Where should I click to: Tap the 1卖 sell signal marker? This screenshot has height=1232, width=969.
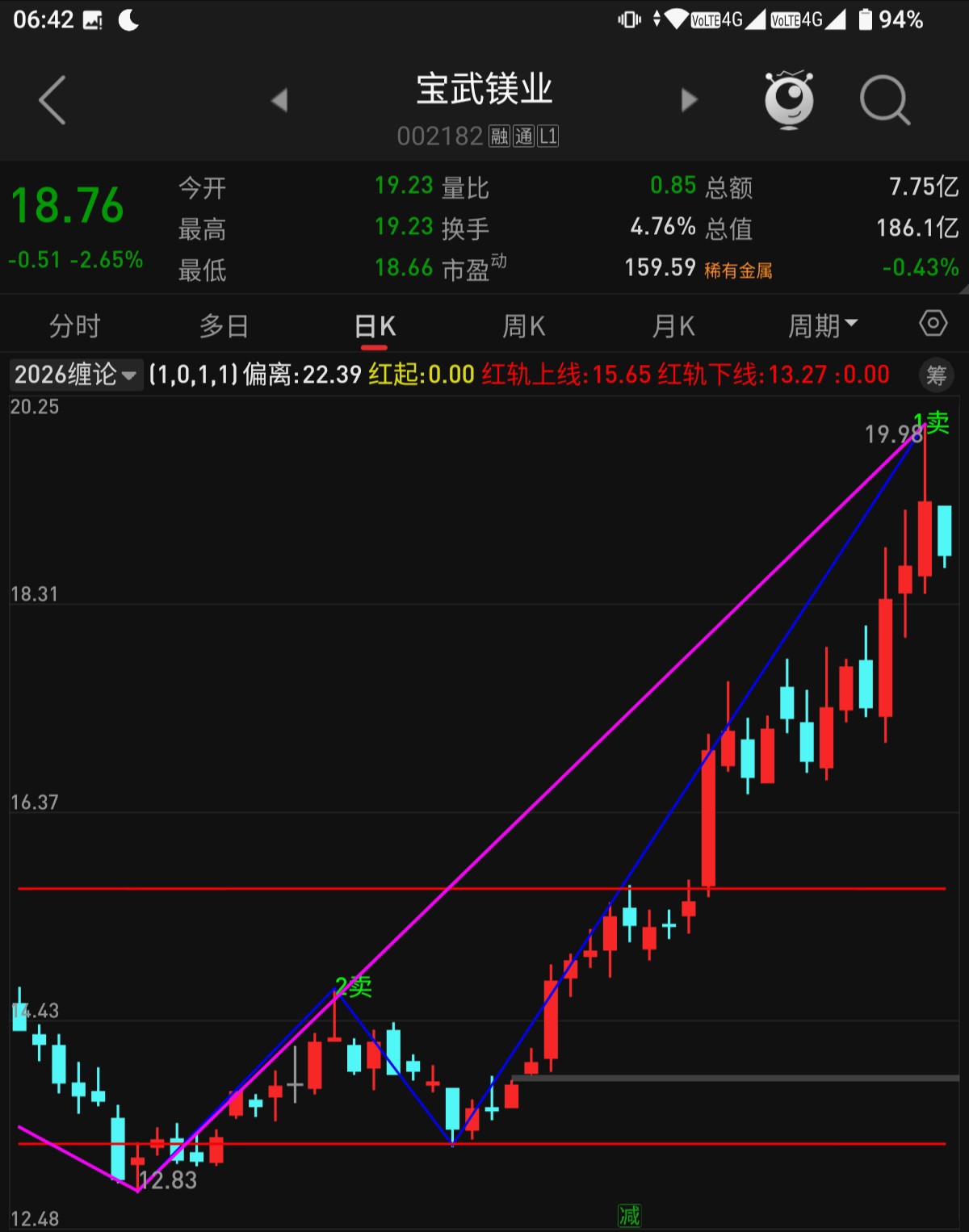[931, 421]
